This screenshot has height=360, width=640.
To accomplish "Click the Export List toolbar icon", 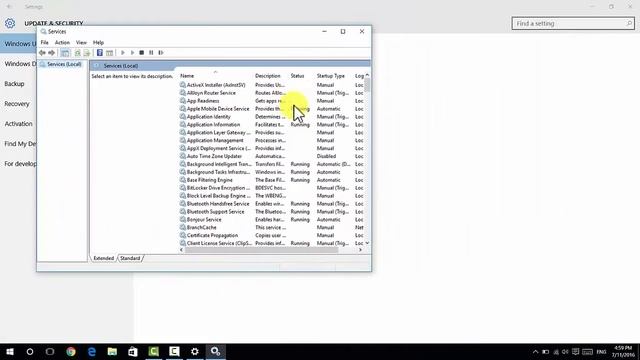I will click(x=87, y=53).
